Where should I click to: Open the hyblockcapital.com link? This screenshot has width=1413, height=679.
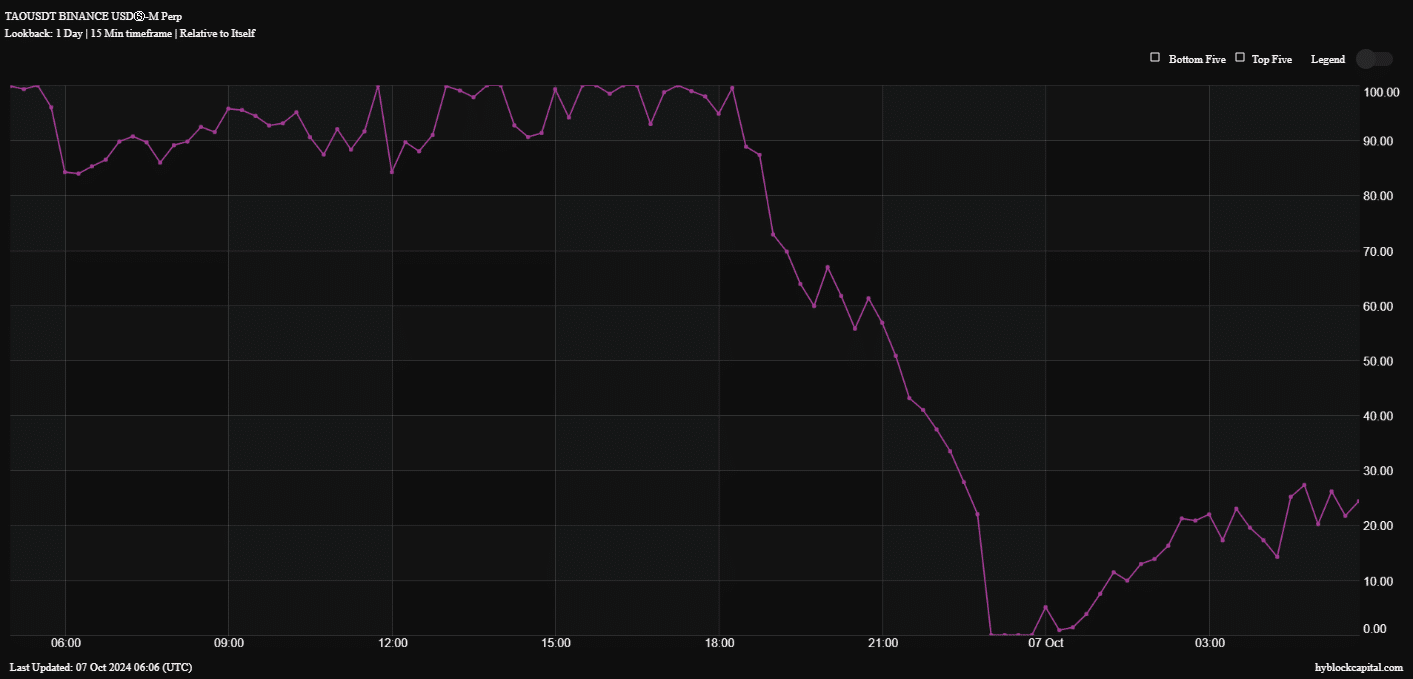(1358, 667)
